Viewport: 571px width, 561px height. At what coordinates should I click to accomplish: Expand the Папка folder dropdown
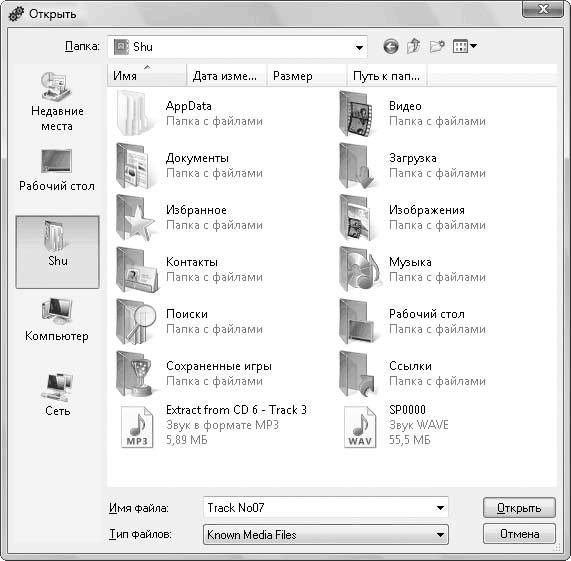click(359, 47)
